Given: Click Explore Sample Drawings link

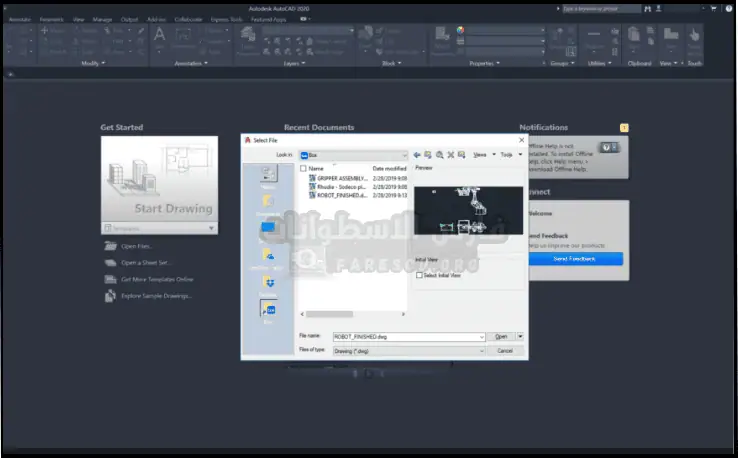Looking at the screenshot, I should (157, 296).
